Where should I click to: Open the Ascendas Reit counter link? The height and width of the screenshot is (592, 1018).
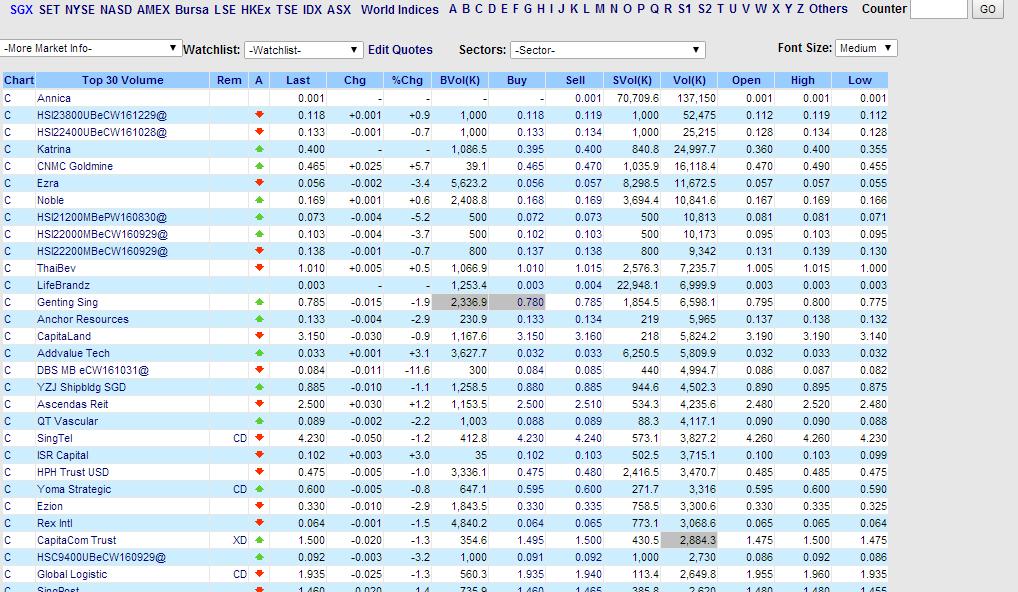click(73, 404)
